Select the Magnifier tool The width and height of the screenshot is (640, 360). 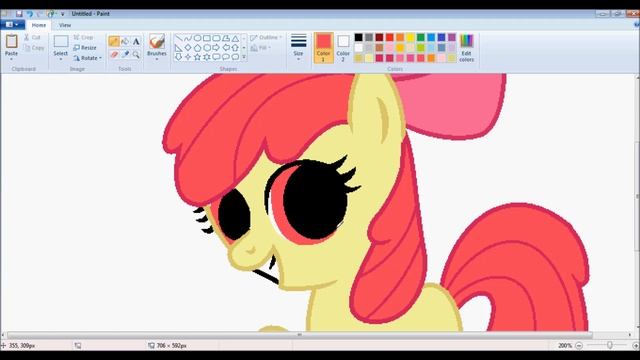(136, 54)
